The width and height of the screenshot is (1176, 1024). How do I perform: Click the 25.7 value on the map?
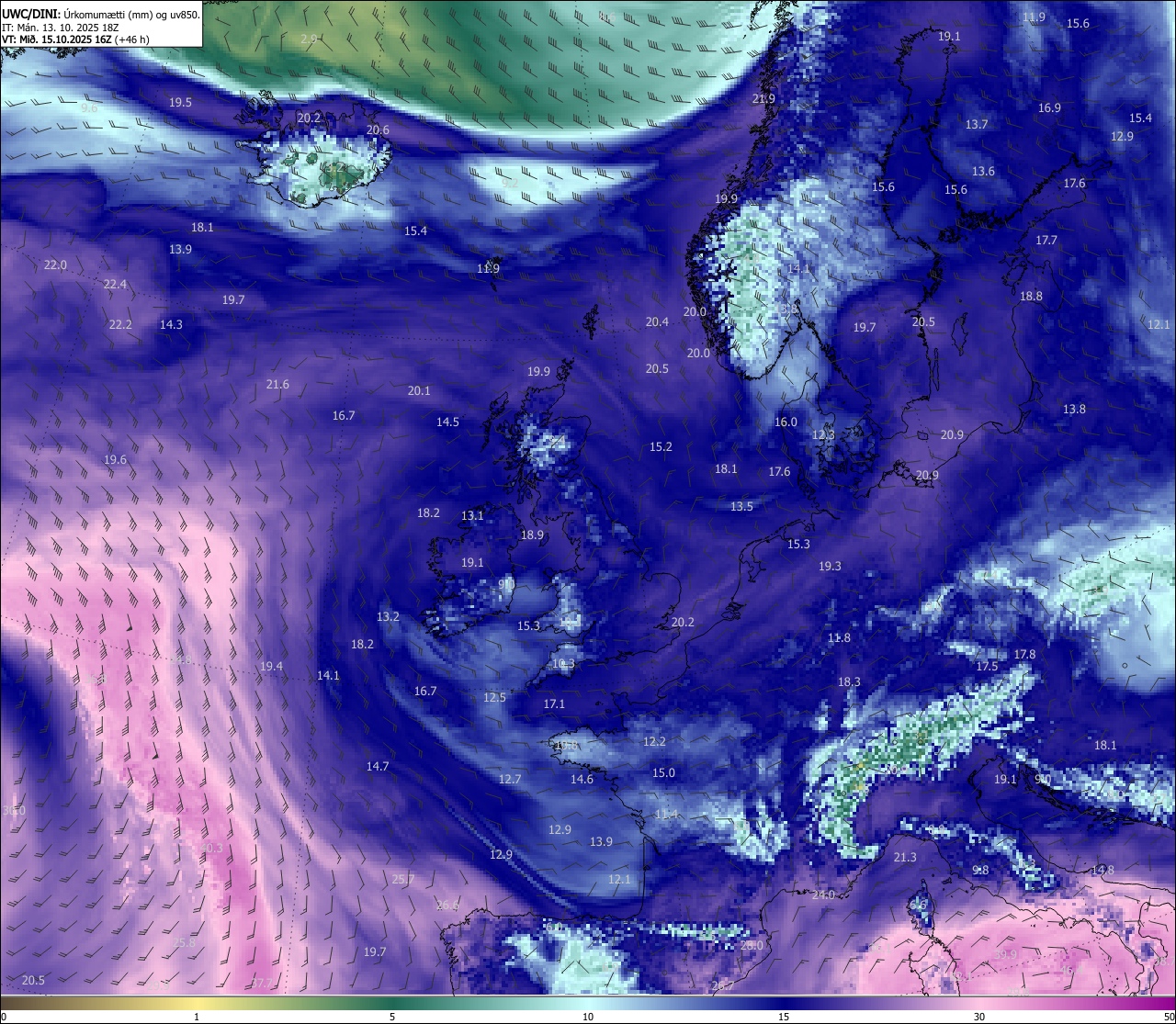coord(403,880)
